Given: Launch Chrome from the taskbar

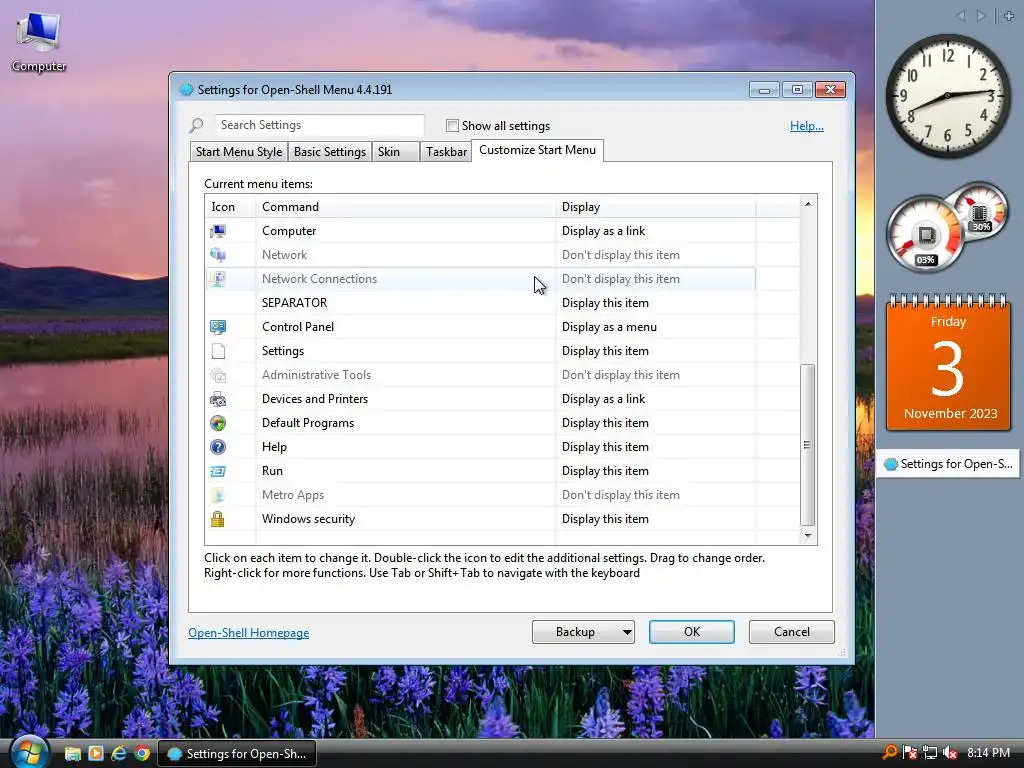Looking at the screenshot, I should (x=142, y=754).
